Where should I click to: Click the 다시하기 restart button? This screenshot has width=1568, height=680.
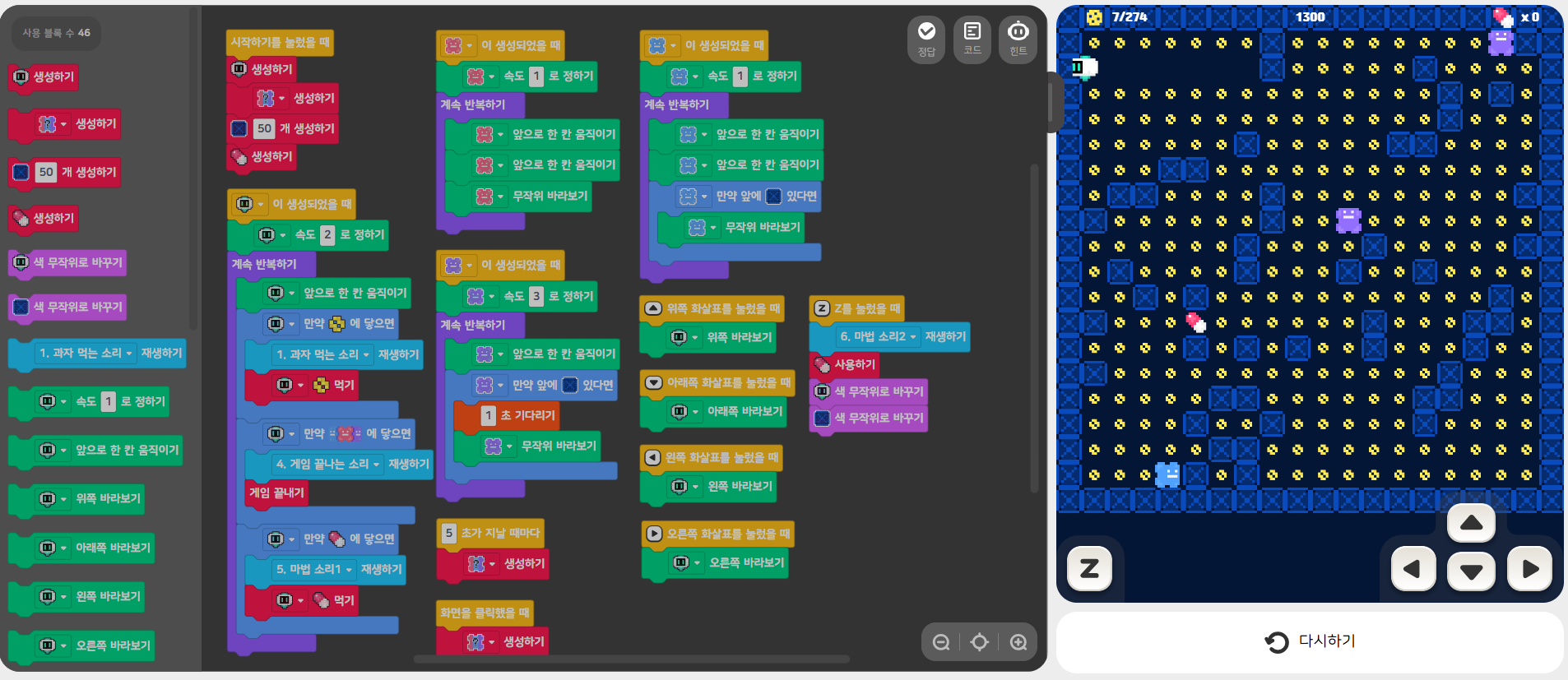1310,641
